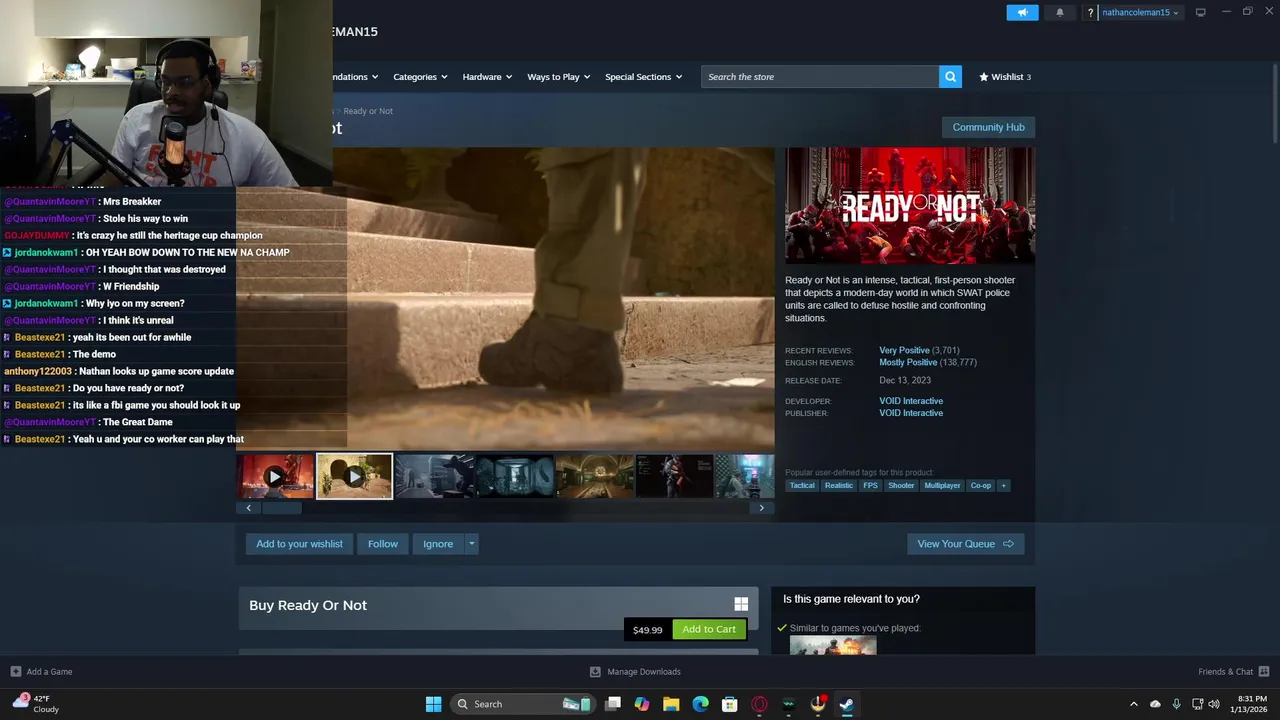Click the green Add to Cart button

click(709, 629)
